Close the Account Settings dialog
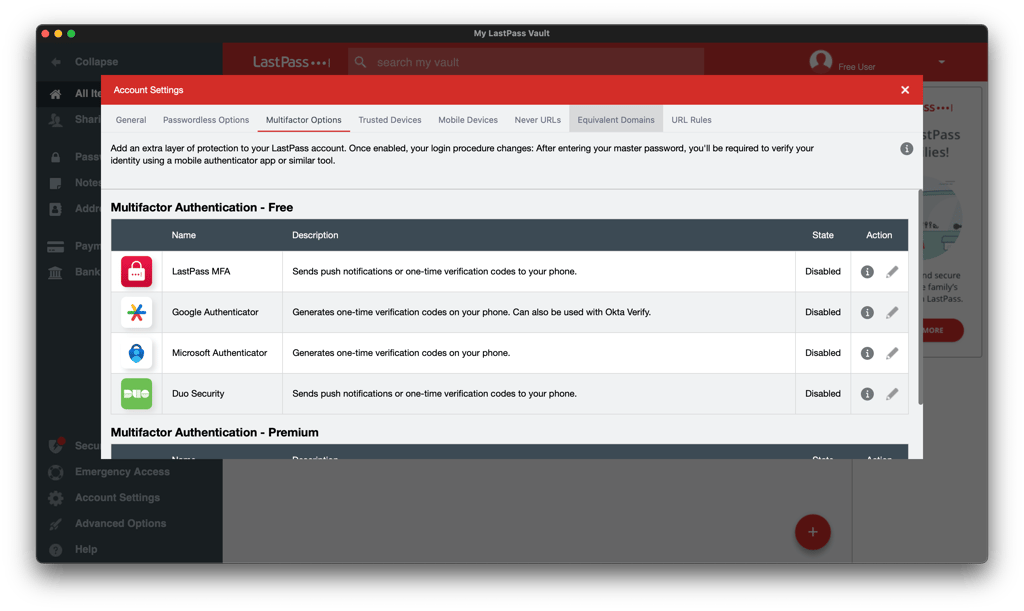 tap(904, 90)
